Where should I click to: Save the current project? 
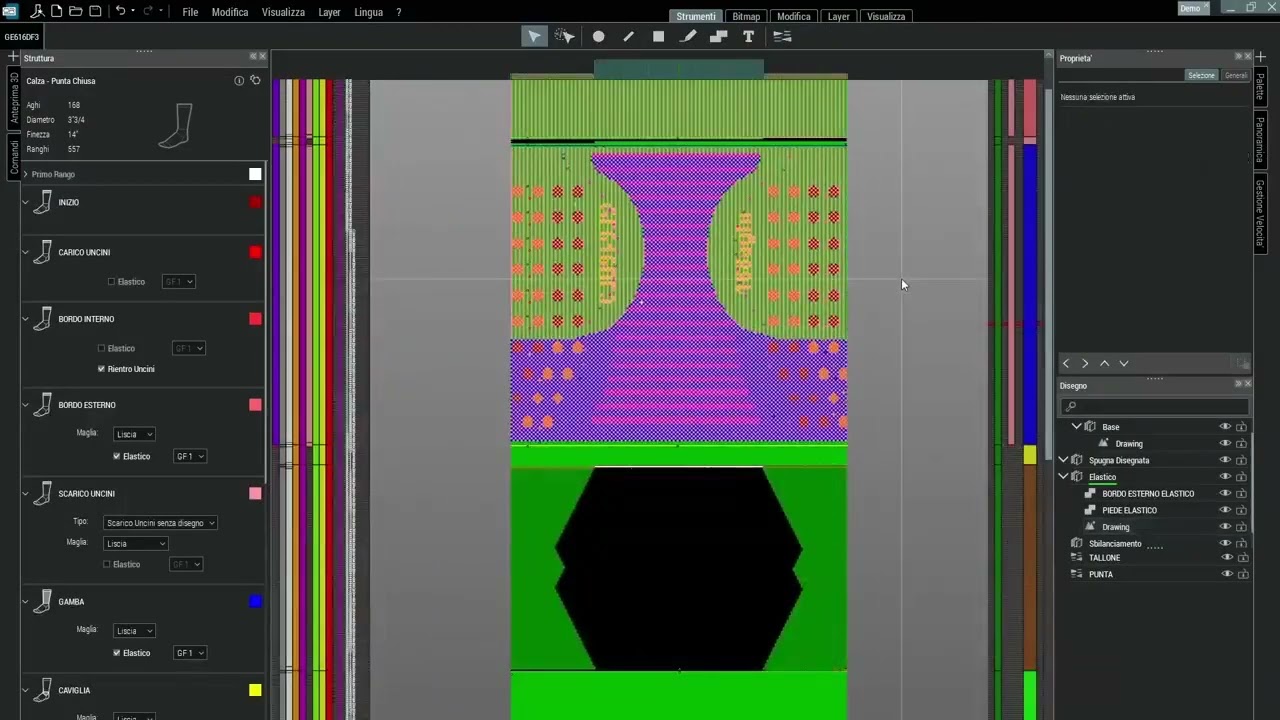95,11
